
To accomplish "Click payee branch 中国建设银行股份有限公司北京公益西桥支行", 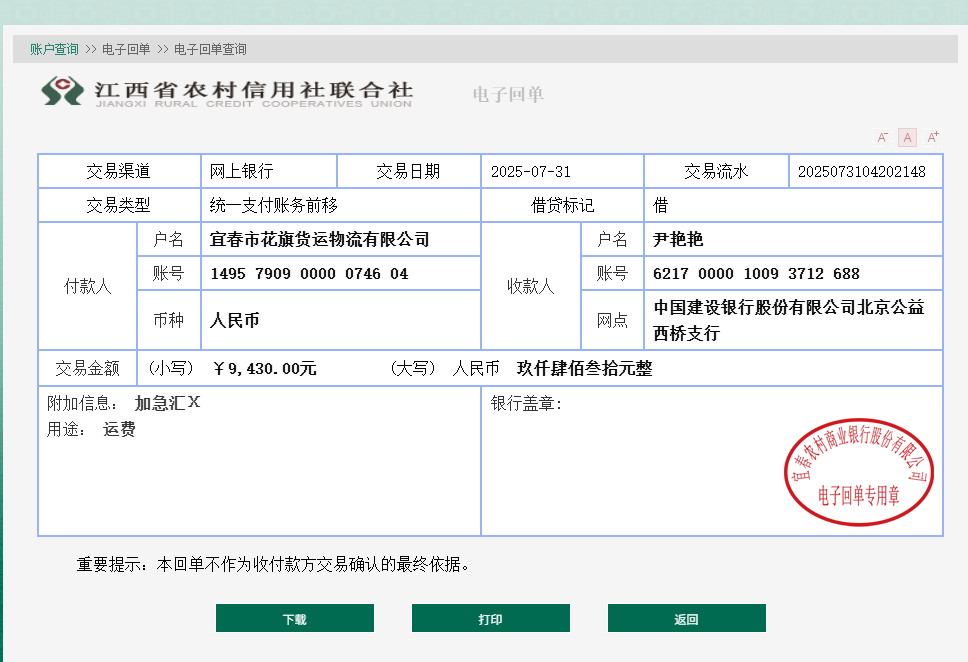I will (x=788, y=320).
